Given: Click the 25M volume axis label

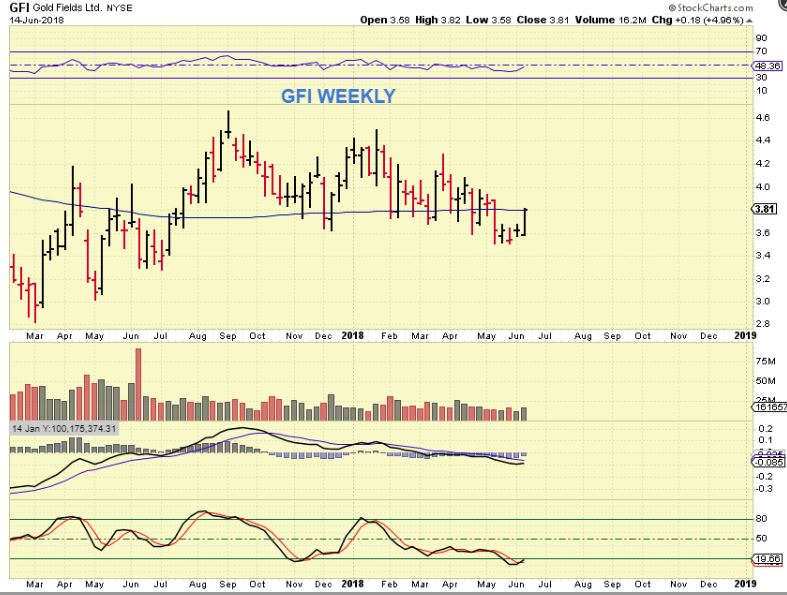Looking at the screenshot, I should [x=765, y=400].
